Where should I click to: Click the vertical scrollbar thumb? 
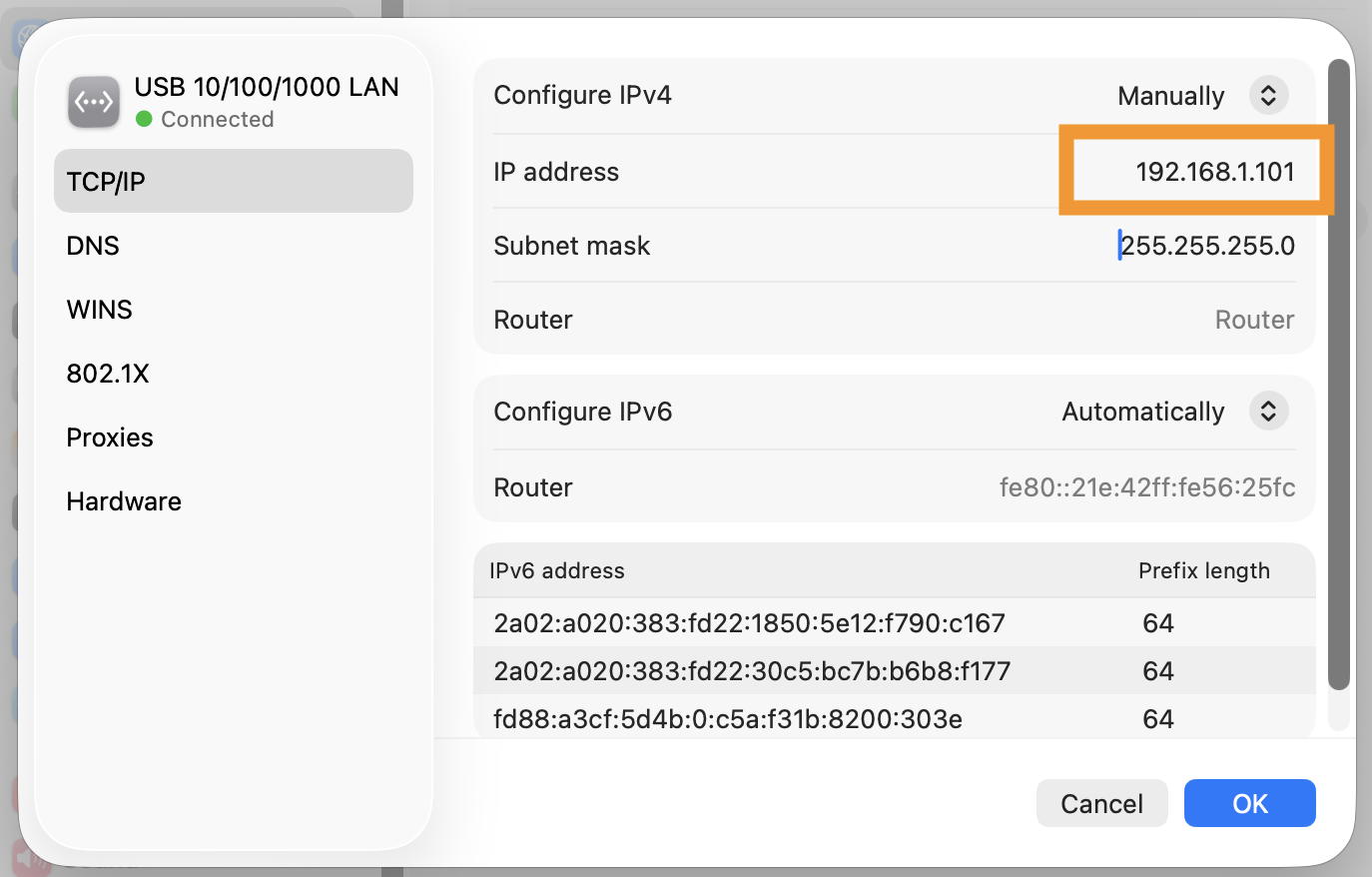1339,375
